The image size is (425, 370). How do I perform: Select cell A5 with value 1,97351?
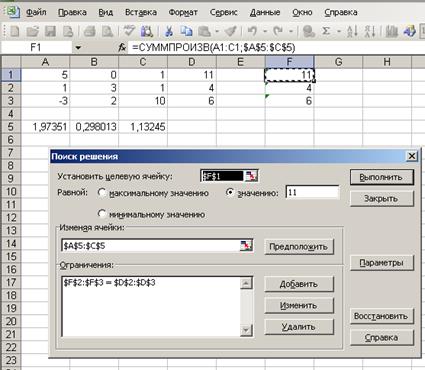[x=45, y=127]
